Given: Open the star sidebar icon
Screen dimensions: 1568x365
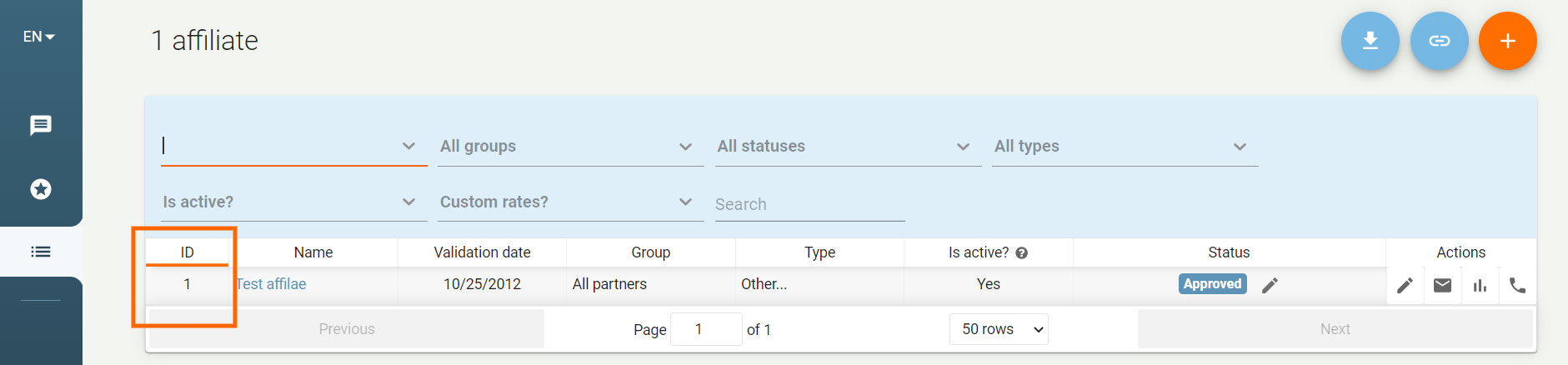Looking at the screenshot, I should [x=41, y=189].
